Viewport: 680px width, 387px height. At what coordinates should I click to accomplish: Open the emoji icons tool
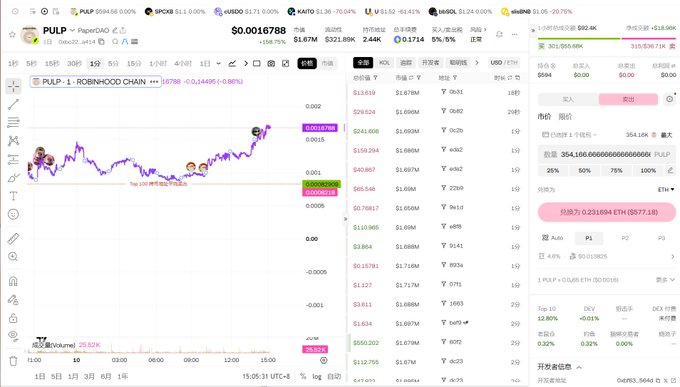point(13,214)
